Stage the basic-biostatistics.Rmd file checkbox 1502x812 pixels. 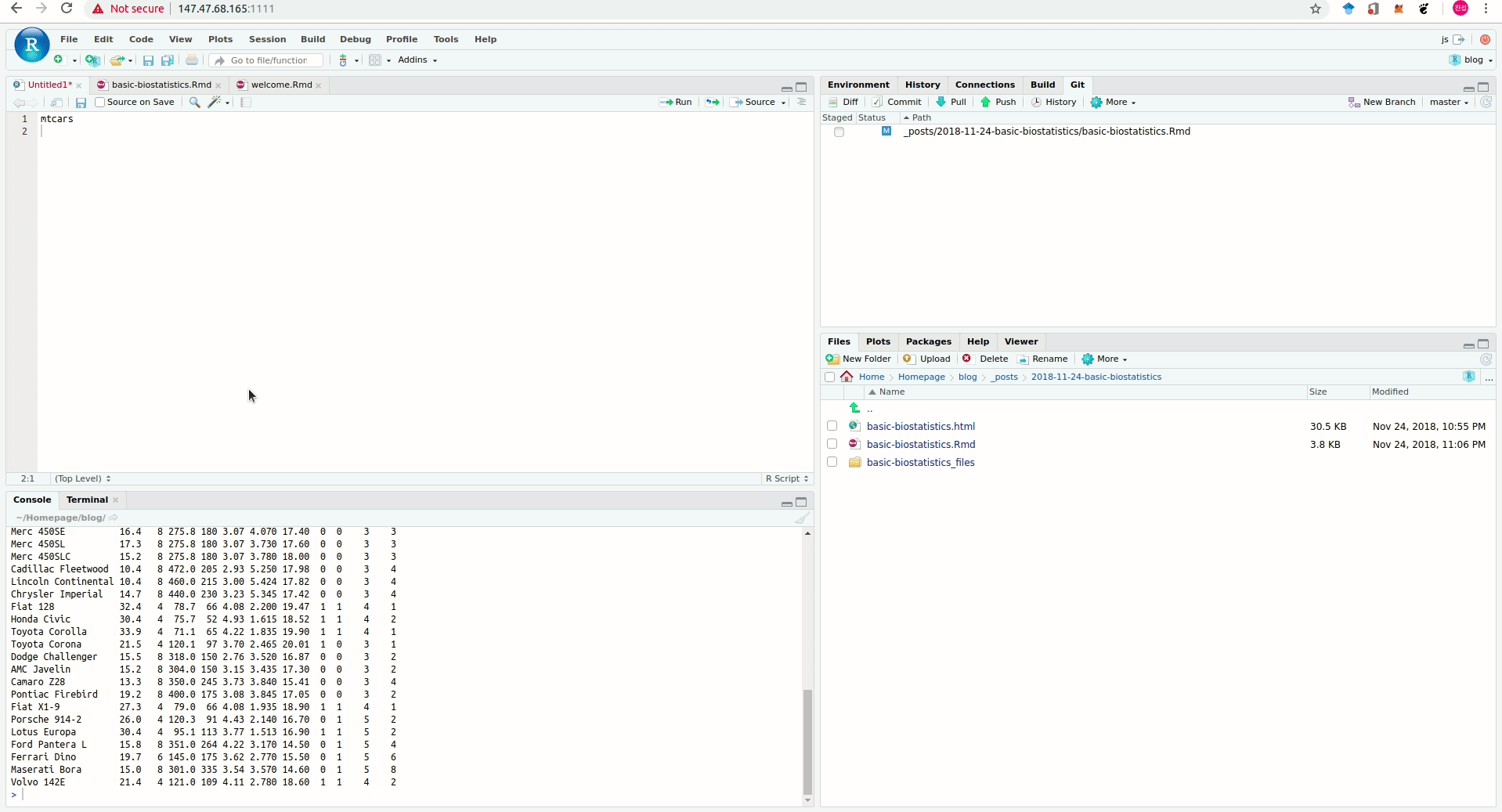point(839,132)
